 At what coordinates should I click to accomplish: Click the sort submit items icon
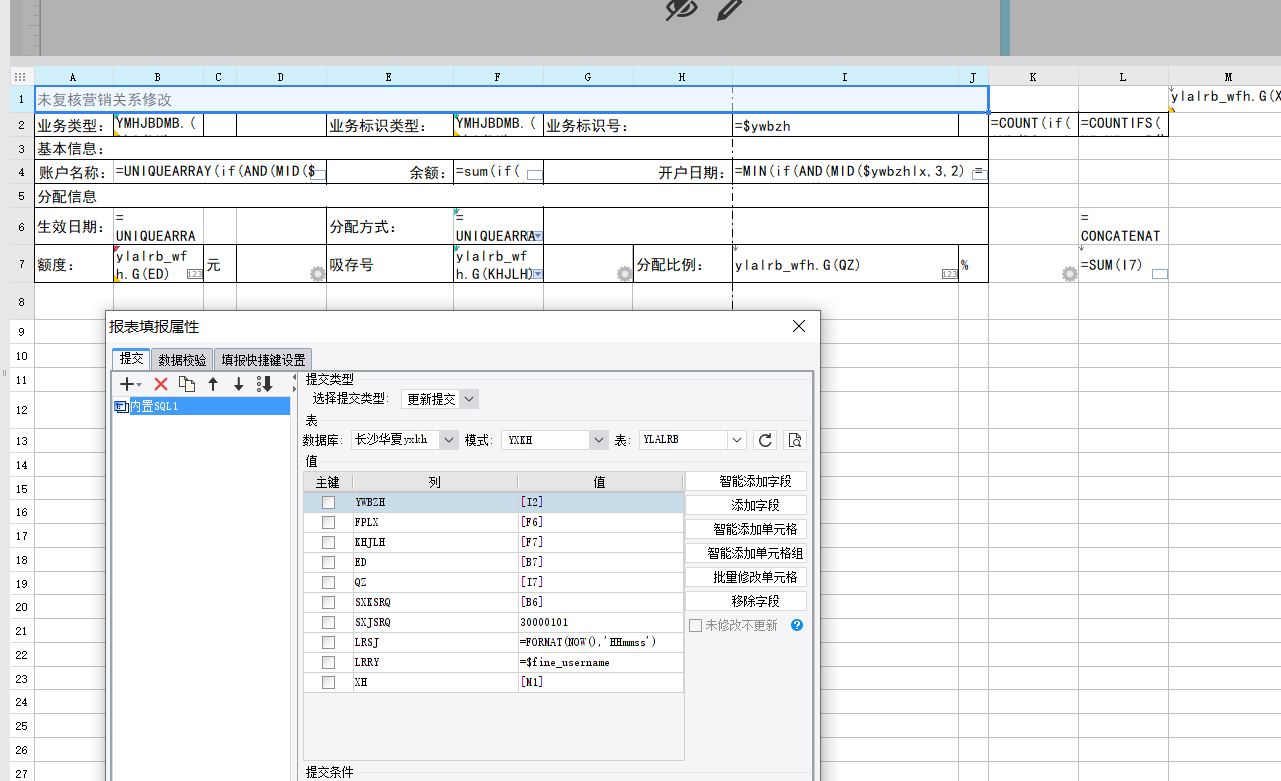click(265, 384)
